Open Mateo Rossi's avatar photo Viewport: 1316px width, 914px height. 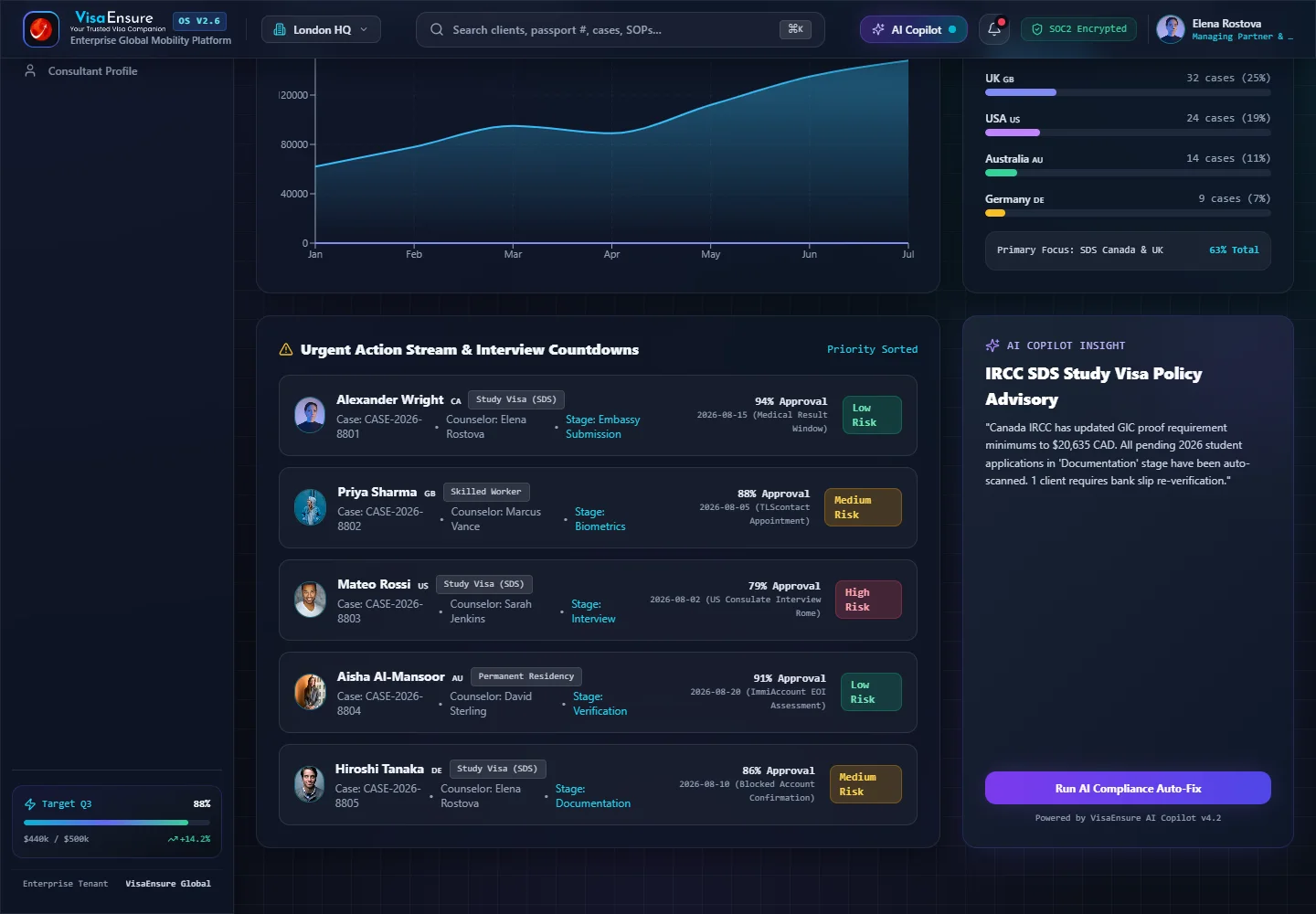tap(310, 600)
